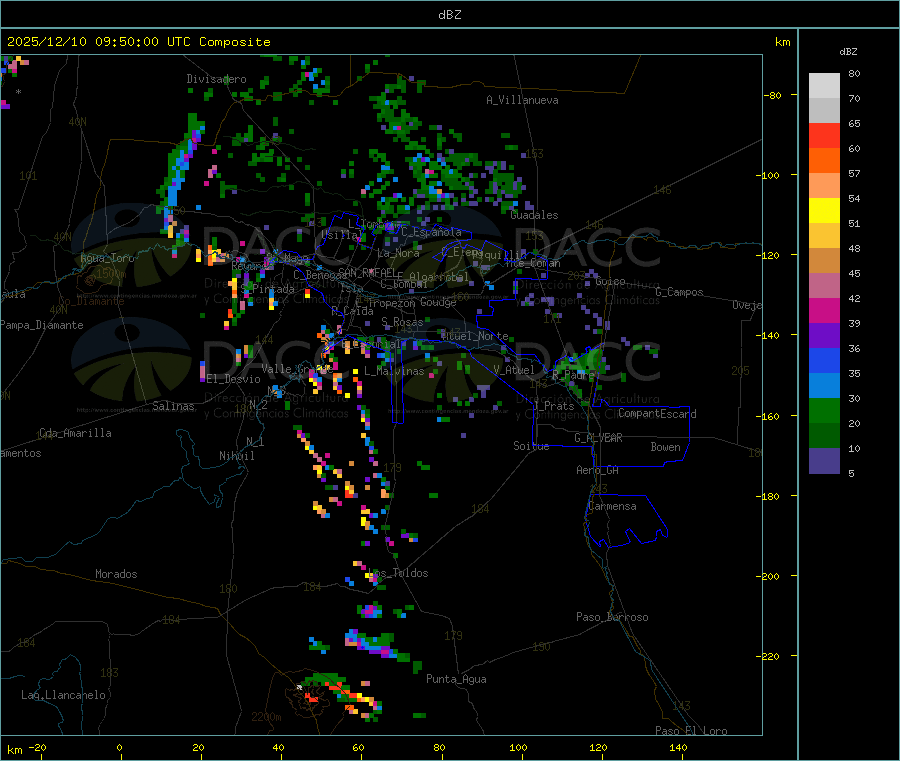Click the km unit label at top right
900x761 pixels.
(782, 42)
